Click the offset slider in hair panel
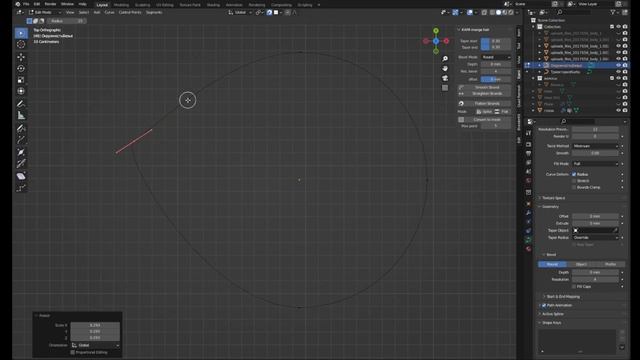Screen dimensions: 640x360 pyautogui.click(x=496, y=79)
